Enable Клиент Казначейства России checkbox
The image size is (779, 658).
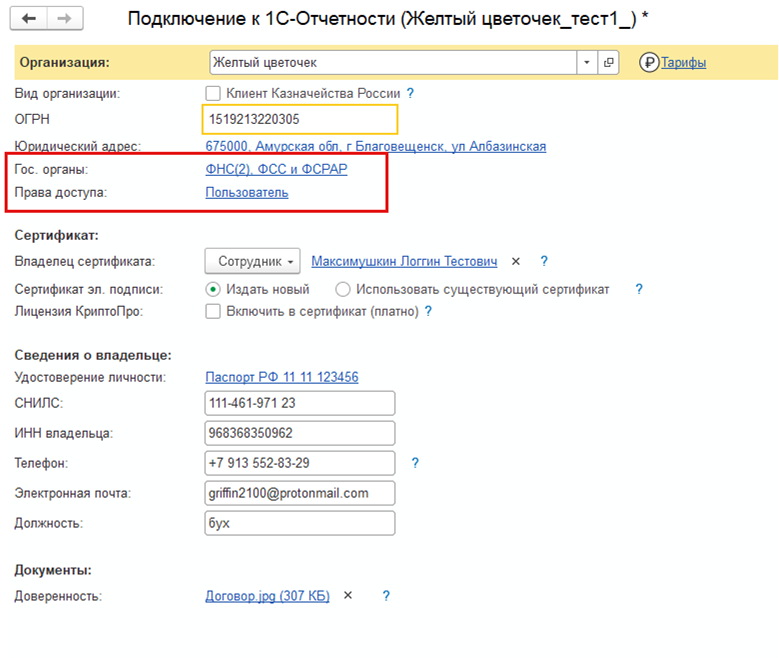point(213,93)
